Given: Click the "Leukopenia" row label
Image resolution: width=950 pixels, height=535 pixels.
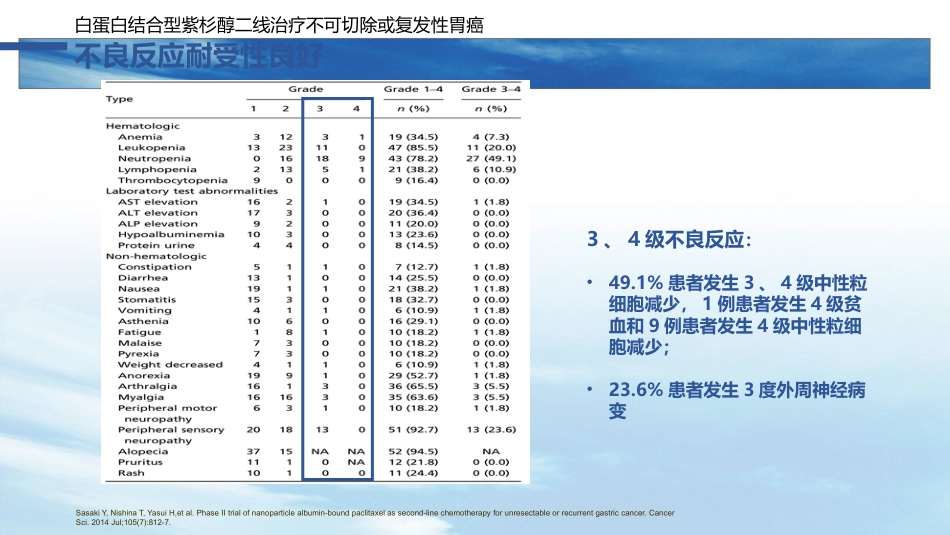Looking at the screenshot, I should click(151, 148).
